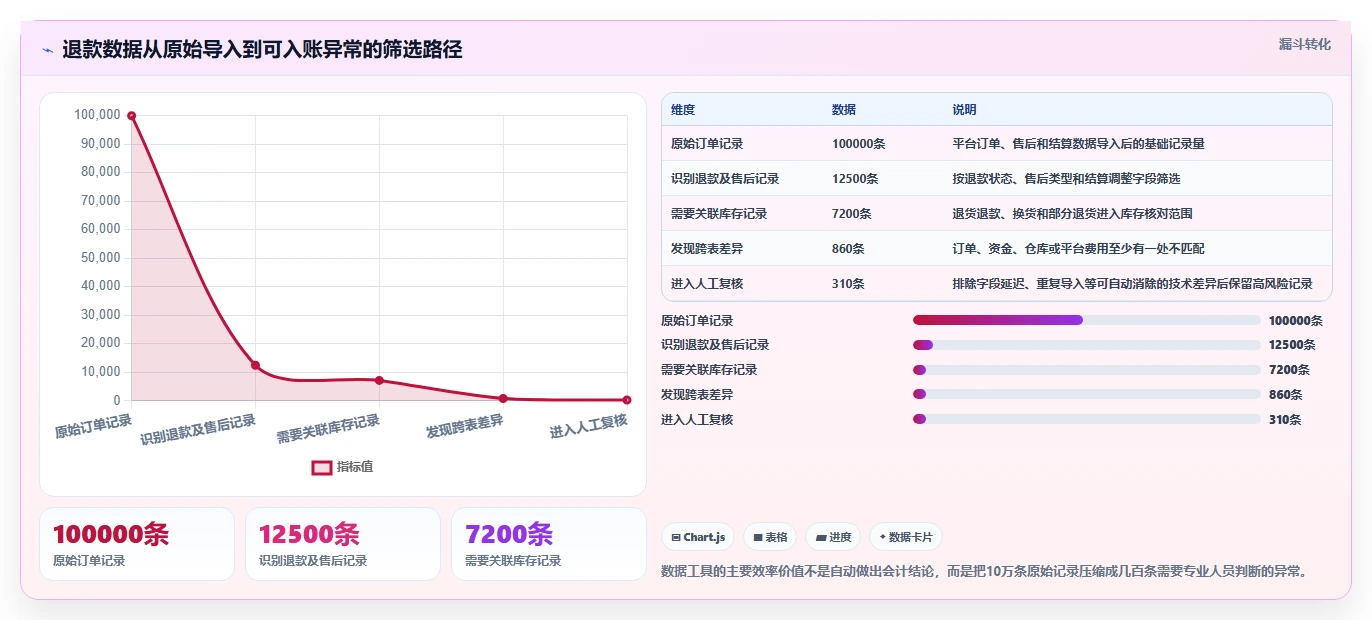Select the 维度 column header
The width and height of the screenshot is (1372, 620).
[683, 109]
